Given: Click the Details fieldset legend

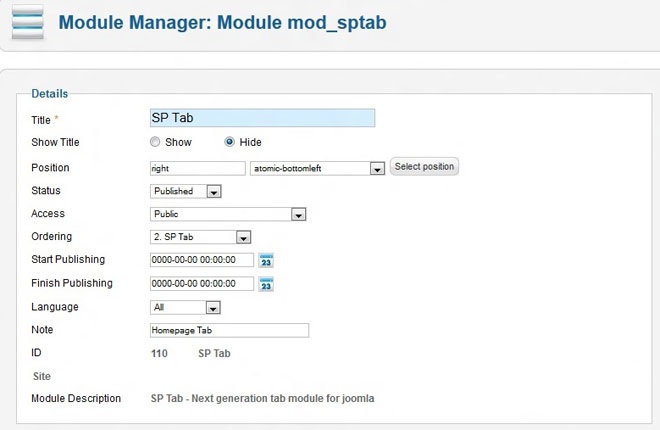Looking at the screenshot, I should click(50, 94).
